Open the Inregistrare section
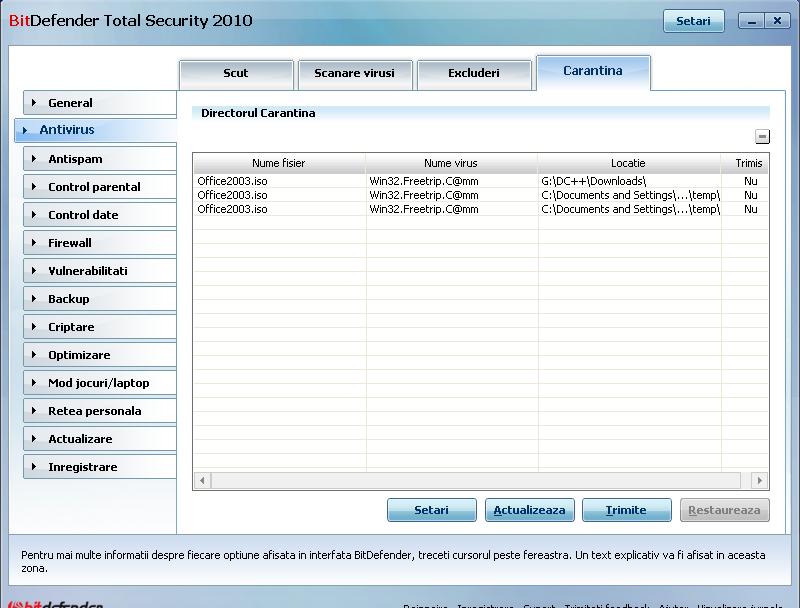This screenshot has width=800, height=608. [x=100, y=468]
